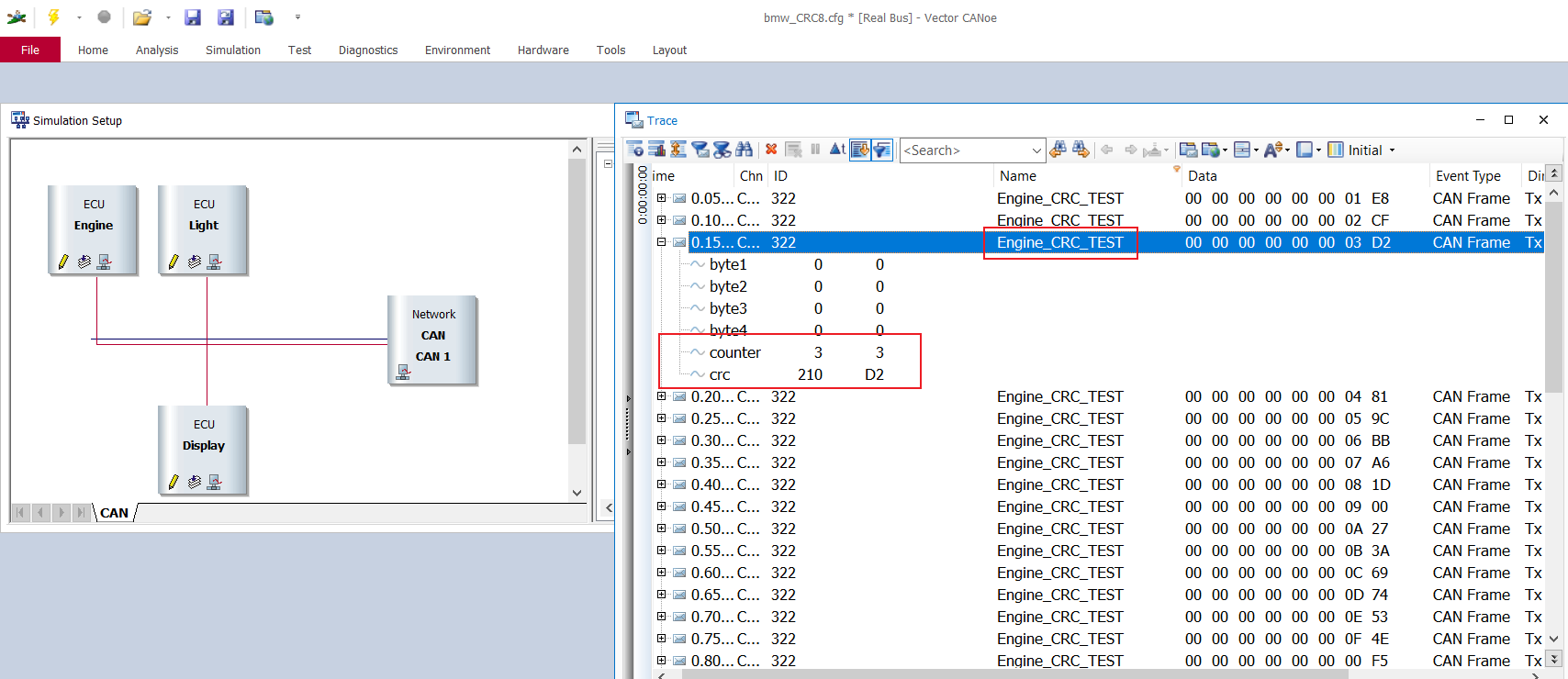This screenshot has width=1568, height=679.
Task: Collapse the selected 0.15 Engine_CRC_TEST row
Action: pyautogui.click(x=661, y=242)
